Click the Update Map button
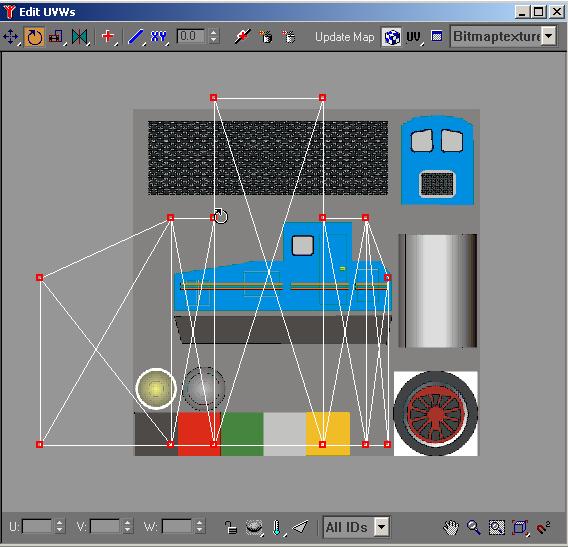This screenshot has width=568, height=547. click(x=344, y=37)
